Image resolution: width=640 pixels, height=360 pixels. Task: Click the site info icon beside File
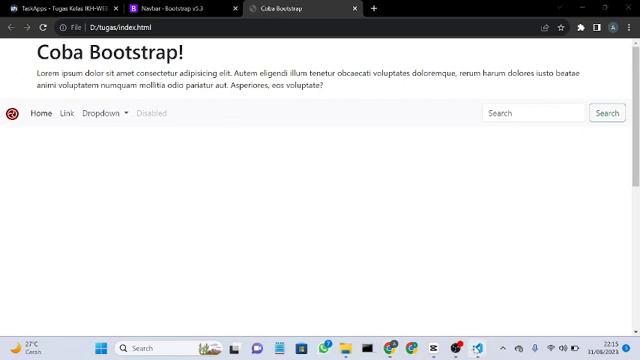coord(63,27)
